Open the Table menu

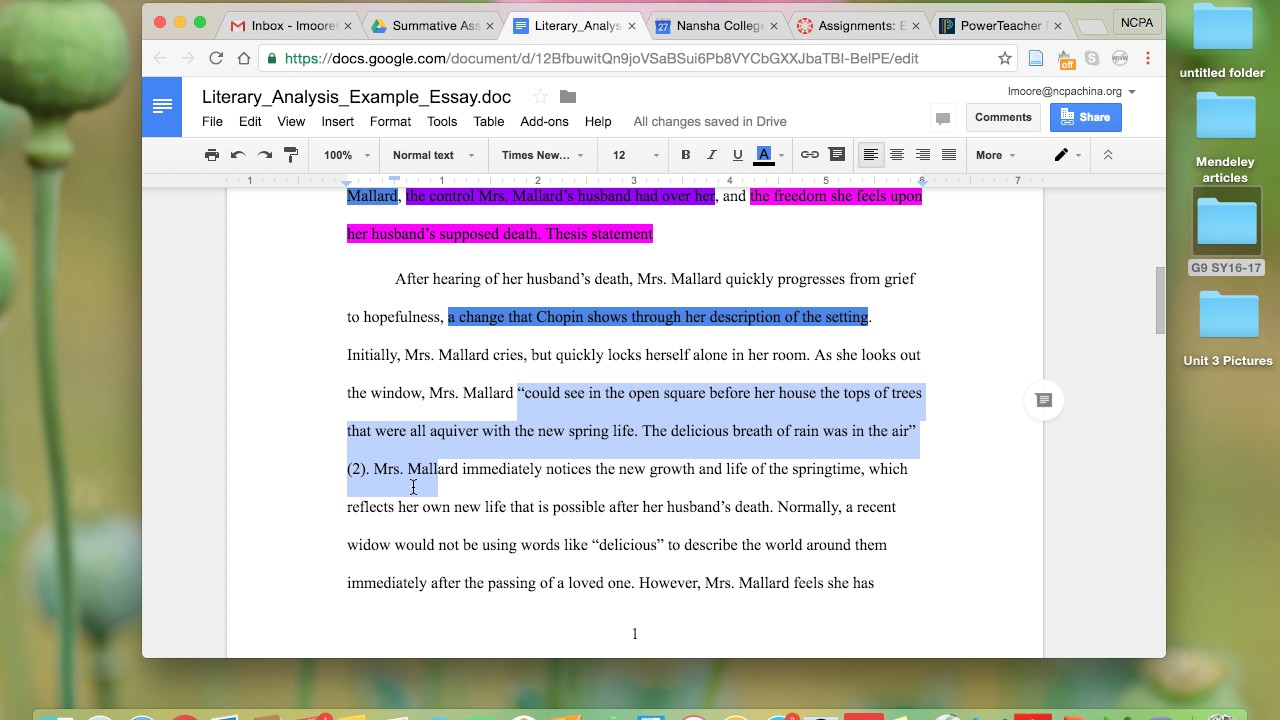point(489,121)
